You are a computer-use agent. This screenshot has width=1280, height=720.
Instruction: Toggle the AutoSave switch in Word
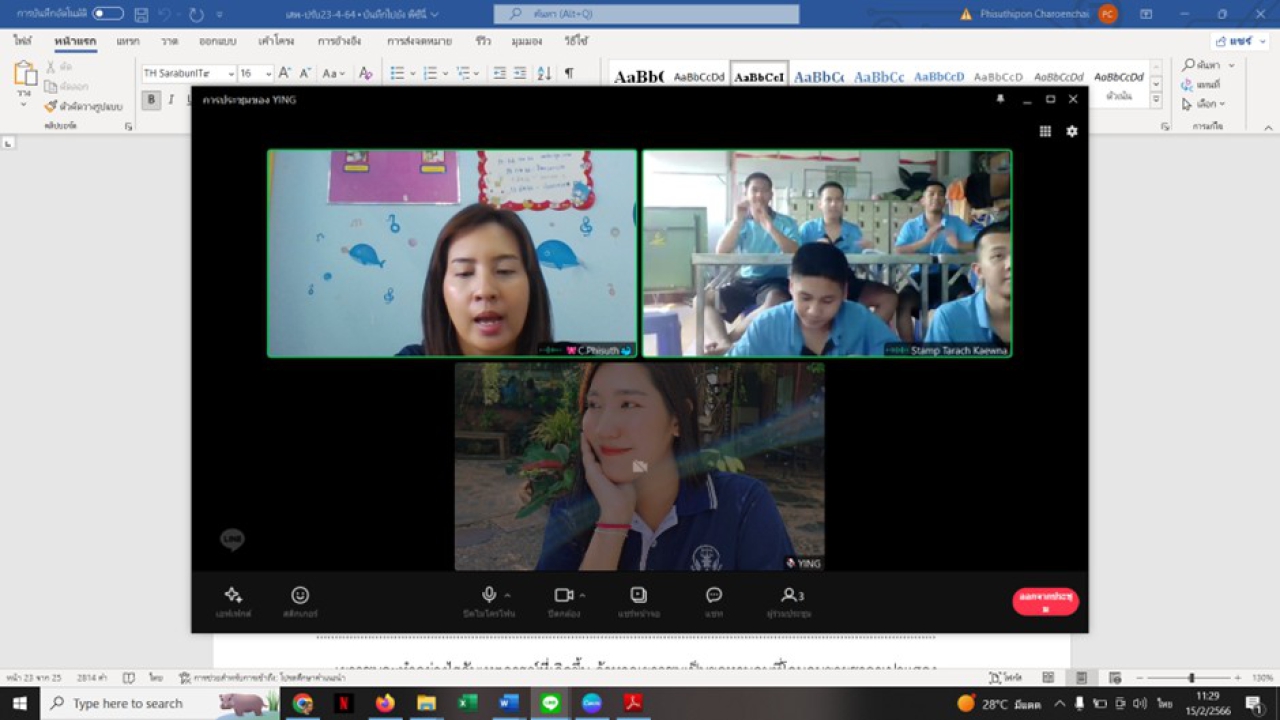[108, 14]
